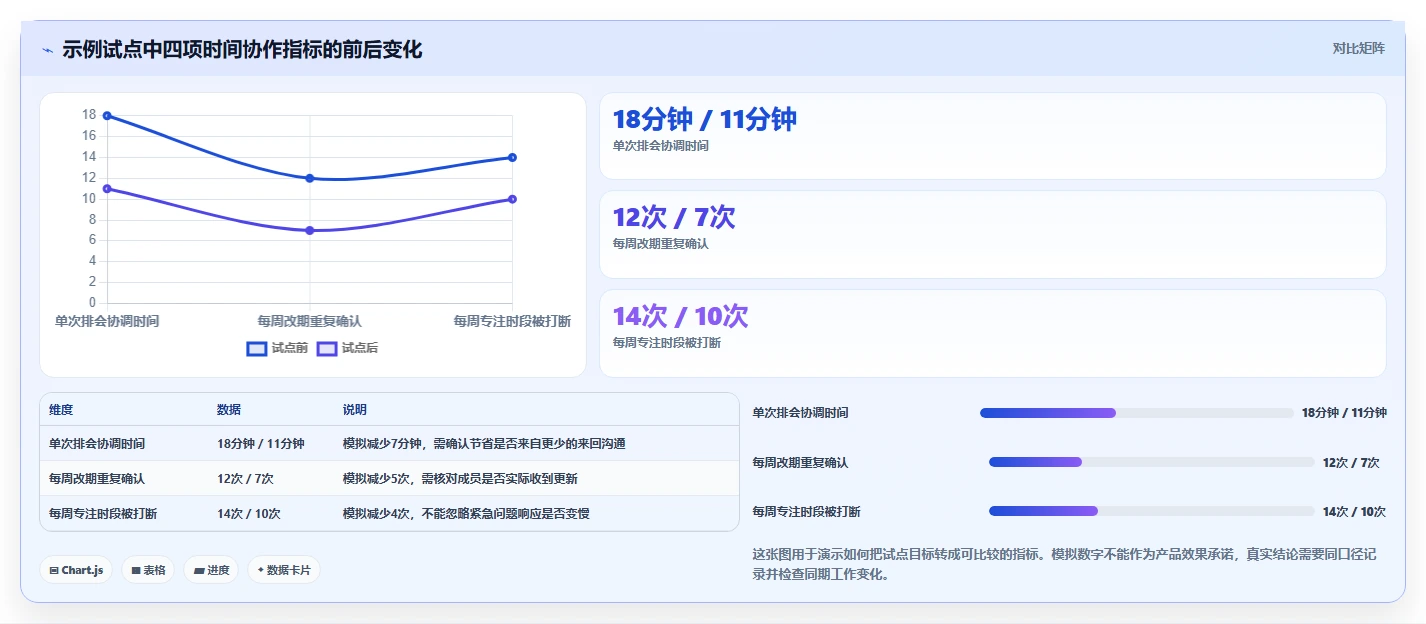
Task: Click table cell 单次排会协调时间
Action: pyautogui.click(x=97, y=444)
